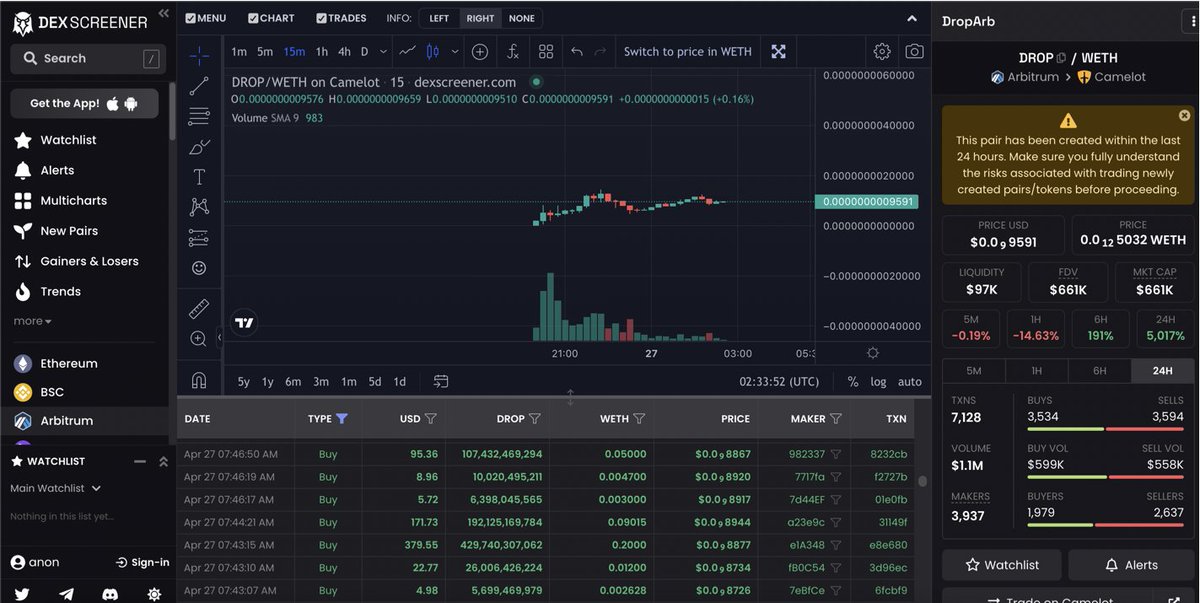Activate the chart zoom-in tool
Screen dimensions: 1200x603
click(198, 339)
